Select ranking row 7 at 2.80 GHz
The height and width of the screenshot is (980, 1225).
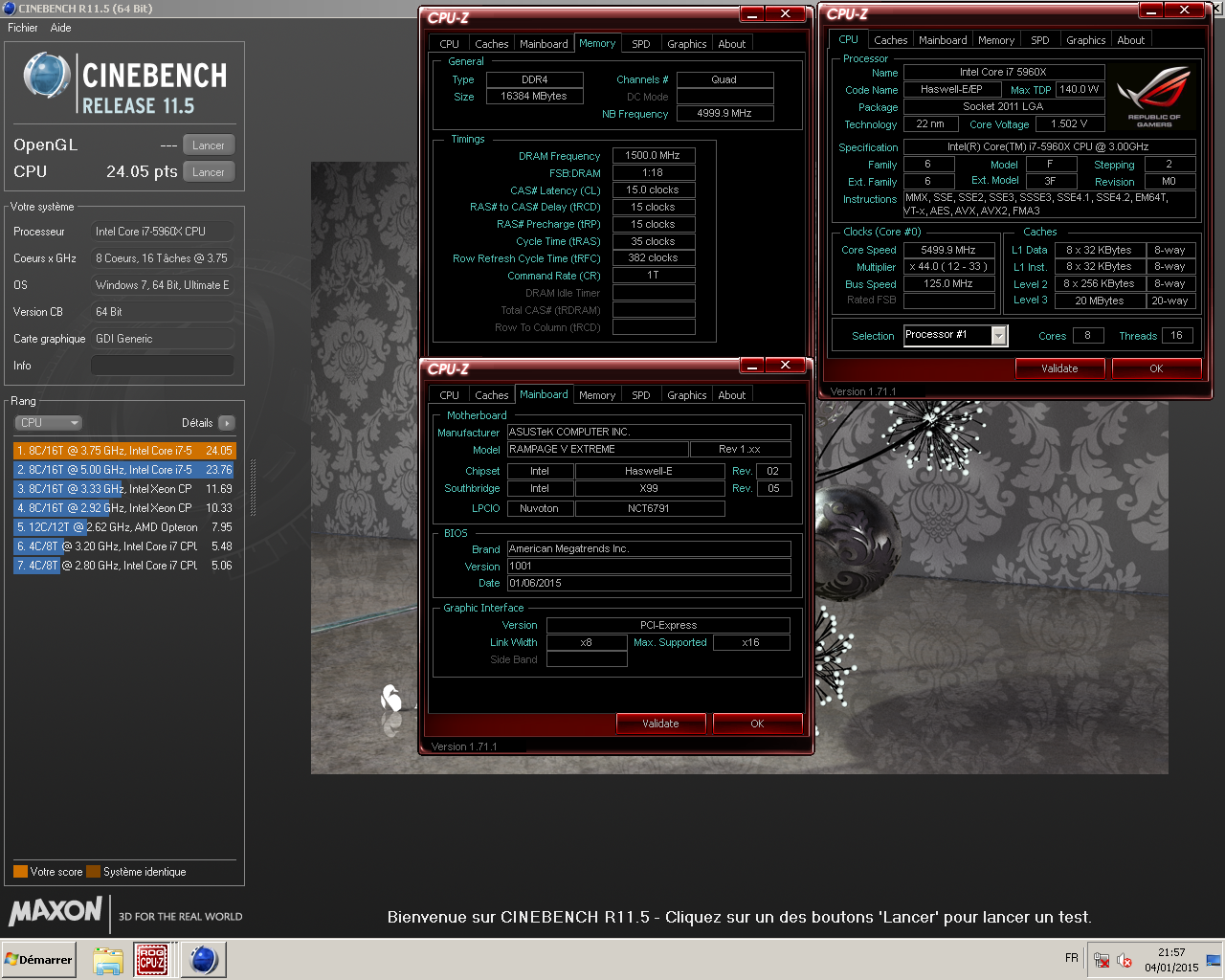pyautogui.click(x=124, y=566)
